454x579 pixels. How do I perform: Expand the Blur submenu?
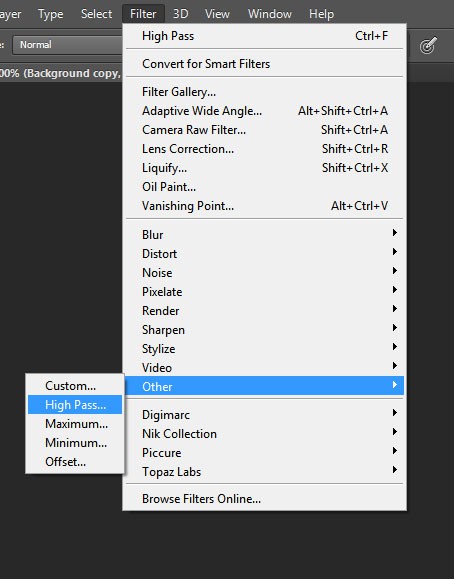264,234
